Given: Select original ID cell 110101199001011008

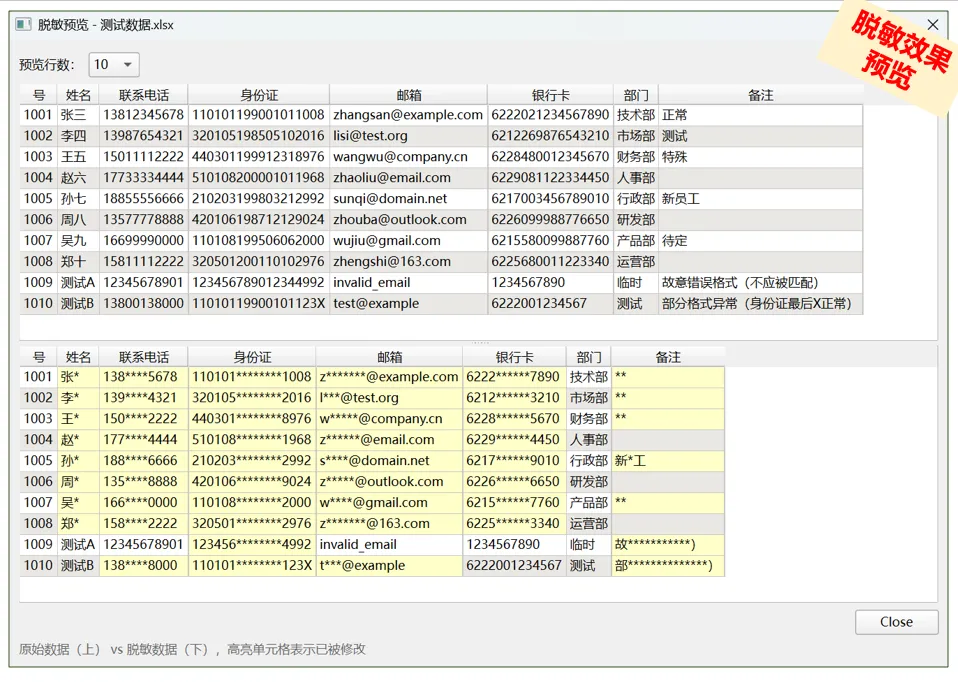Looking at the screenshot, I should click(258, 115).
